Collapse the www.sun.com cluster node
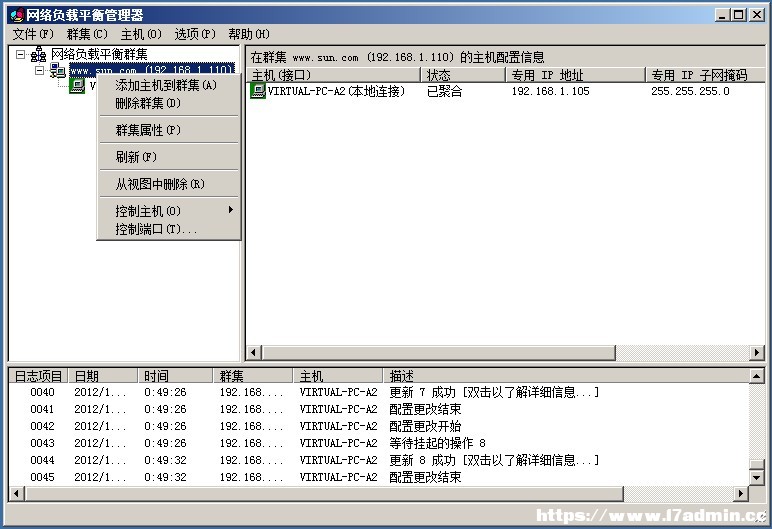The image size is (772, 529). point(40,70)
